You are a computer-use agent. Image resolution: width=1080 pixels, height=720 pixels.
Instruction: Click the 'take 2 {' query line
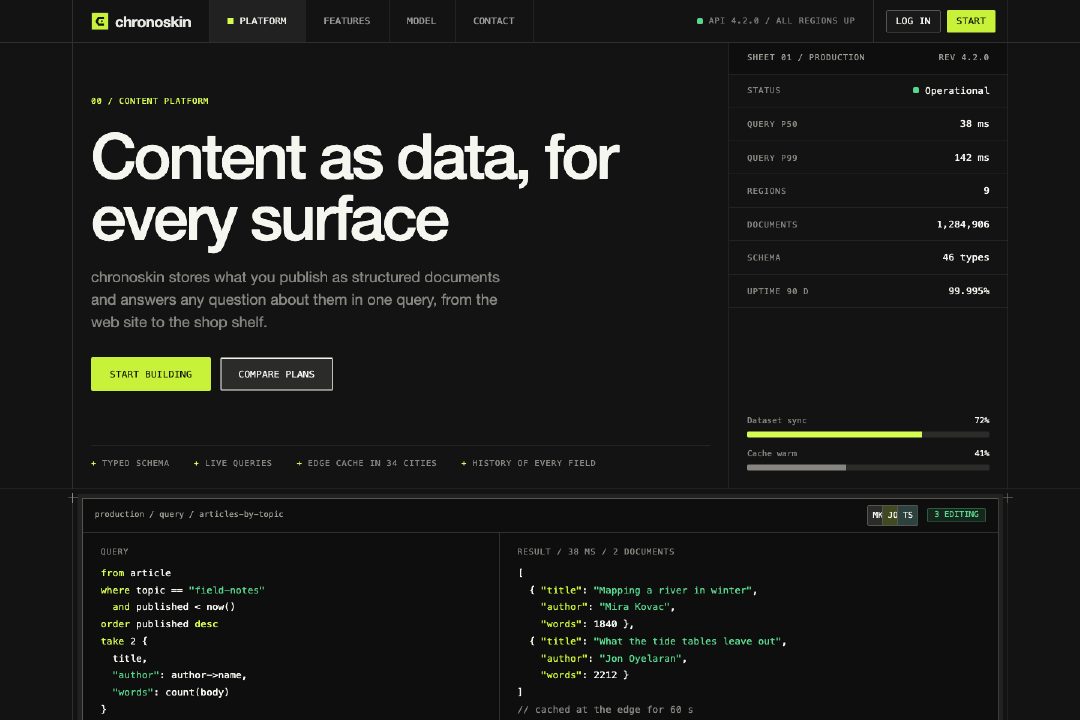[124, 641]
